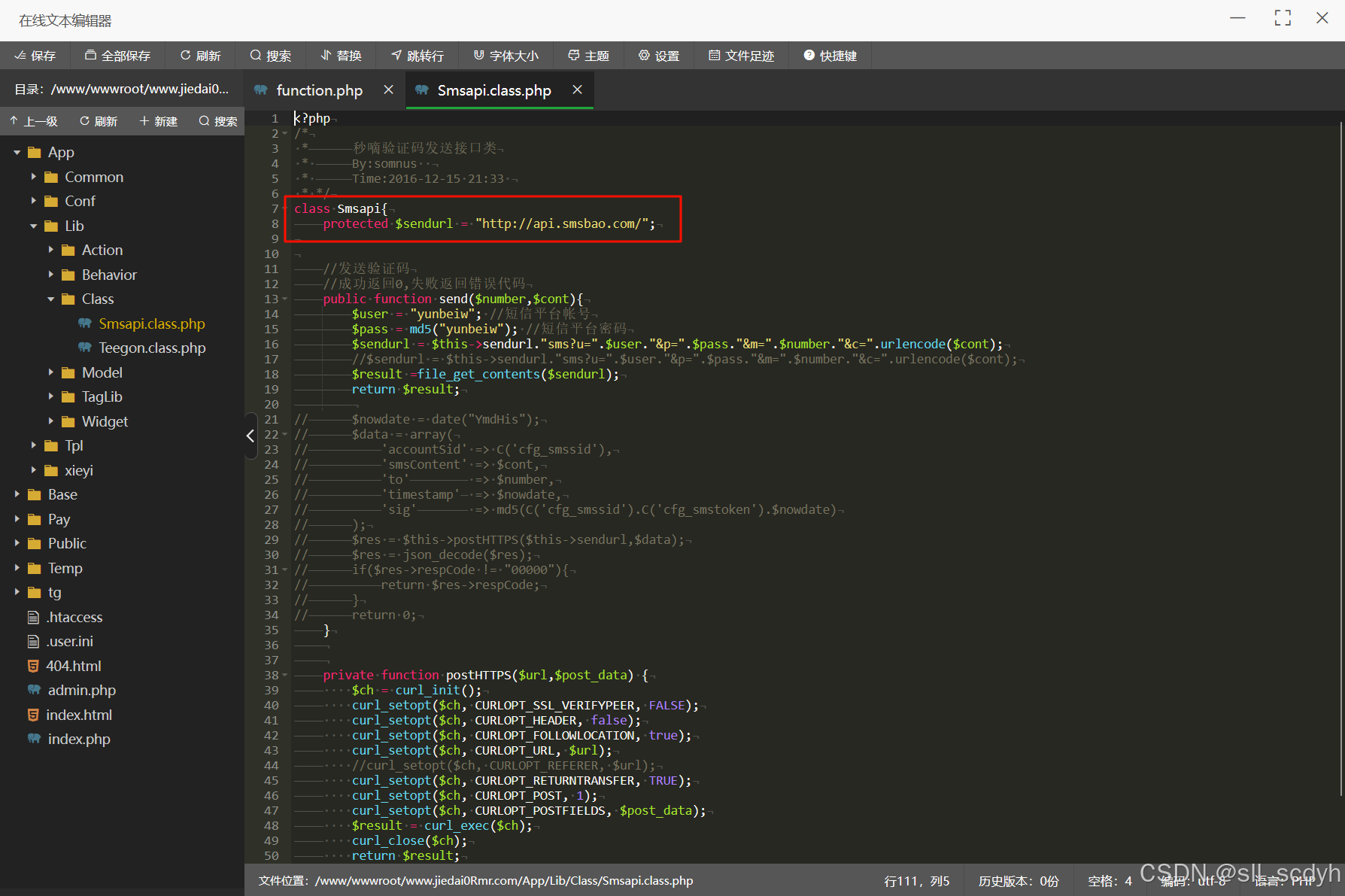
Task: Open the Replace (替换) tool
Action: point(341,56)
